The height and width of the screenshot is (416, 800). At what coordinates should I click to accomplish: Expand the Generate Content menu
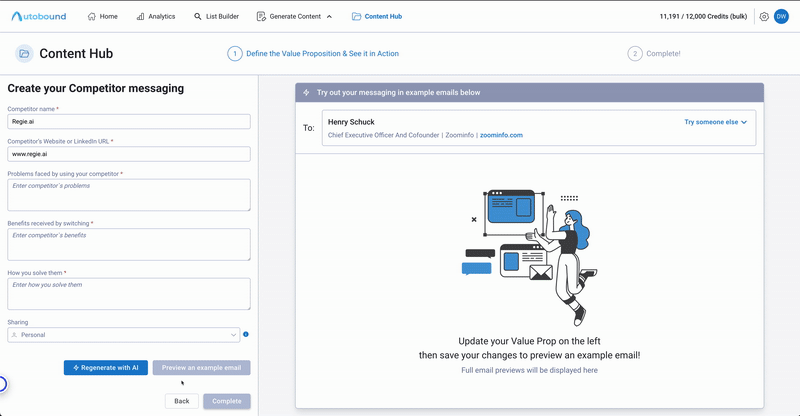[294, 16]
